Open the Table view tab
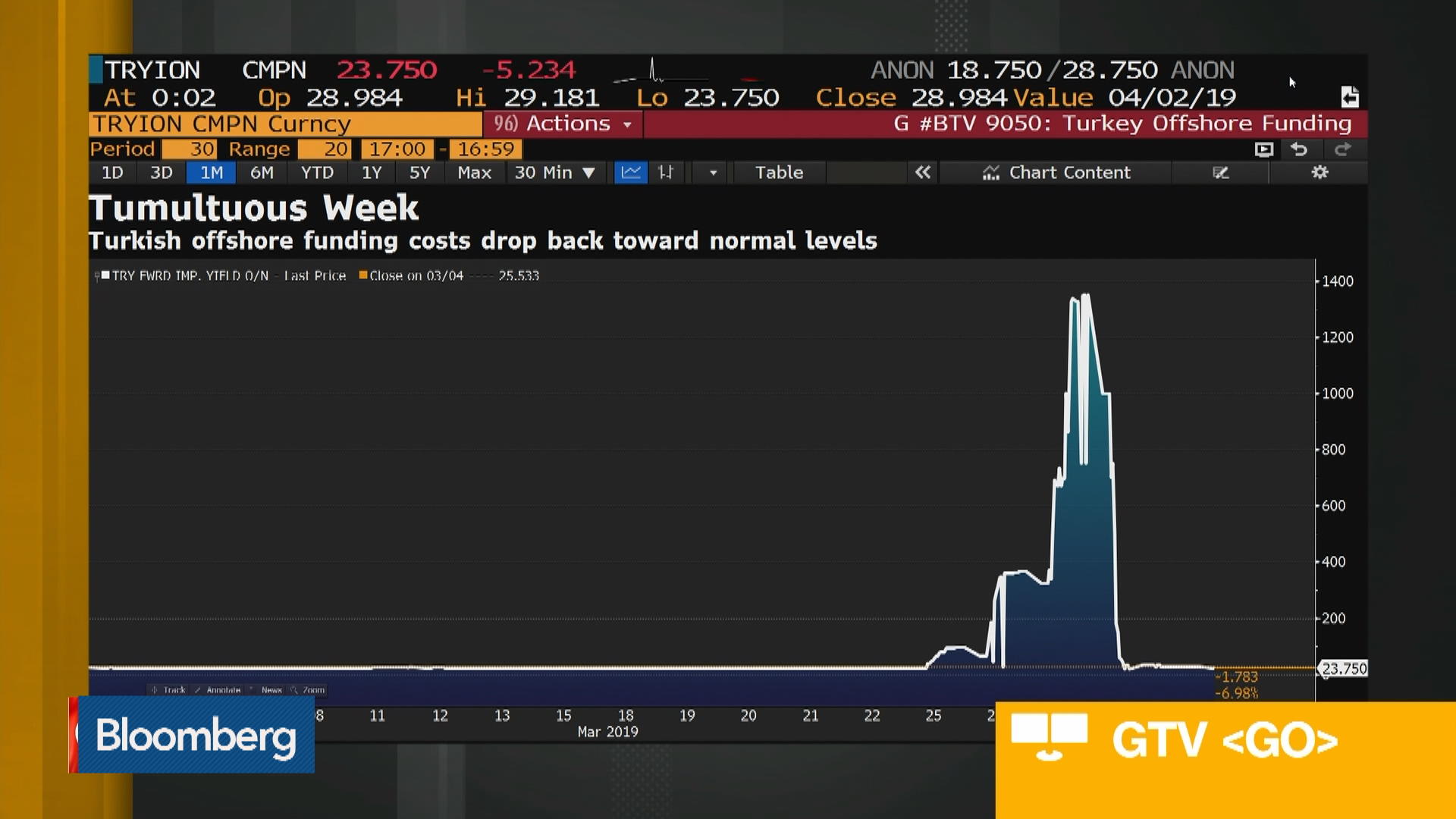The image size is (1456, 819). click(779, 173)
